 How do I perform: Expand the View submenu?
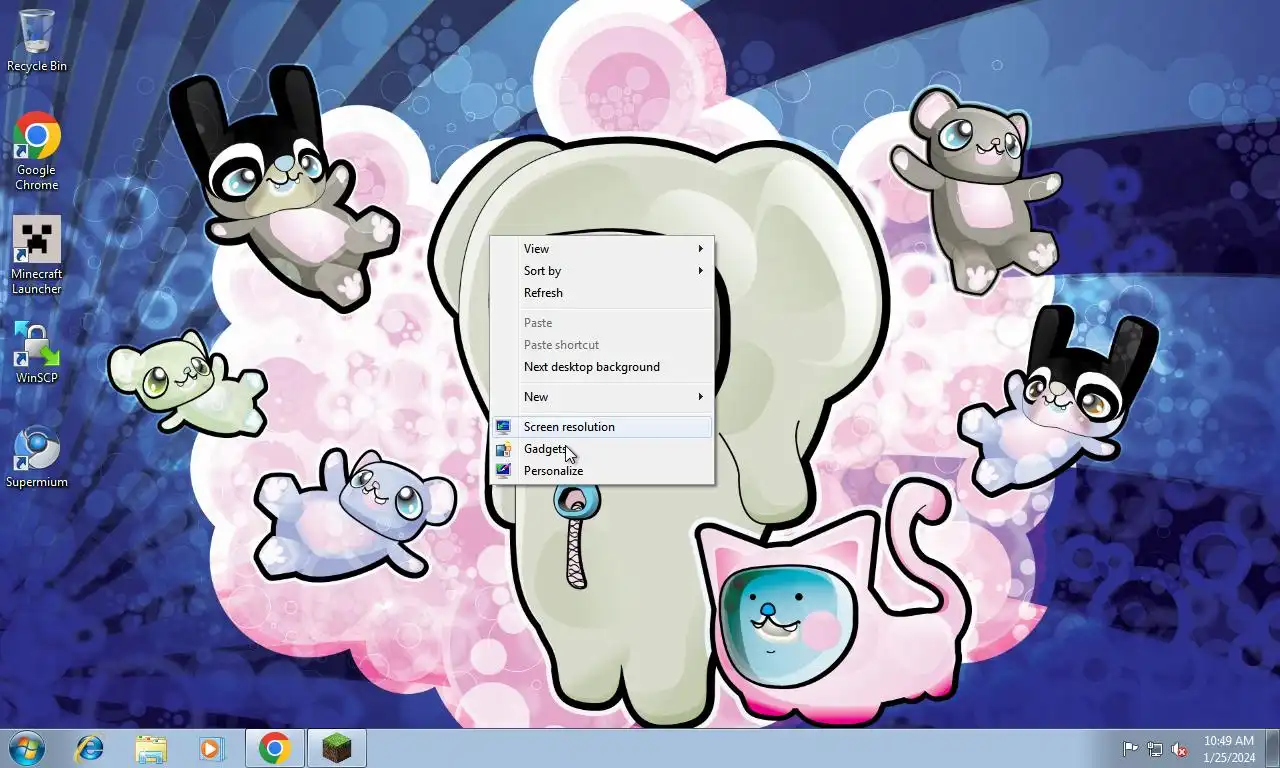(x=602, y=249)
